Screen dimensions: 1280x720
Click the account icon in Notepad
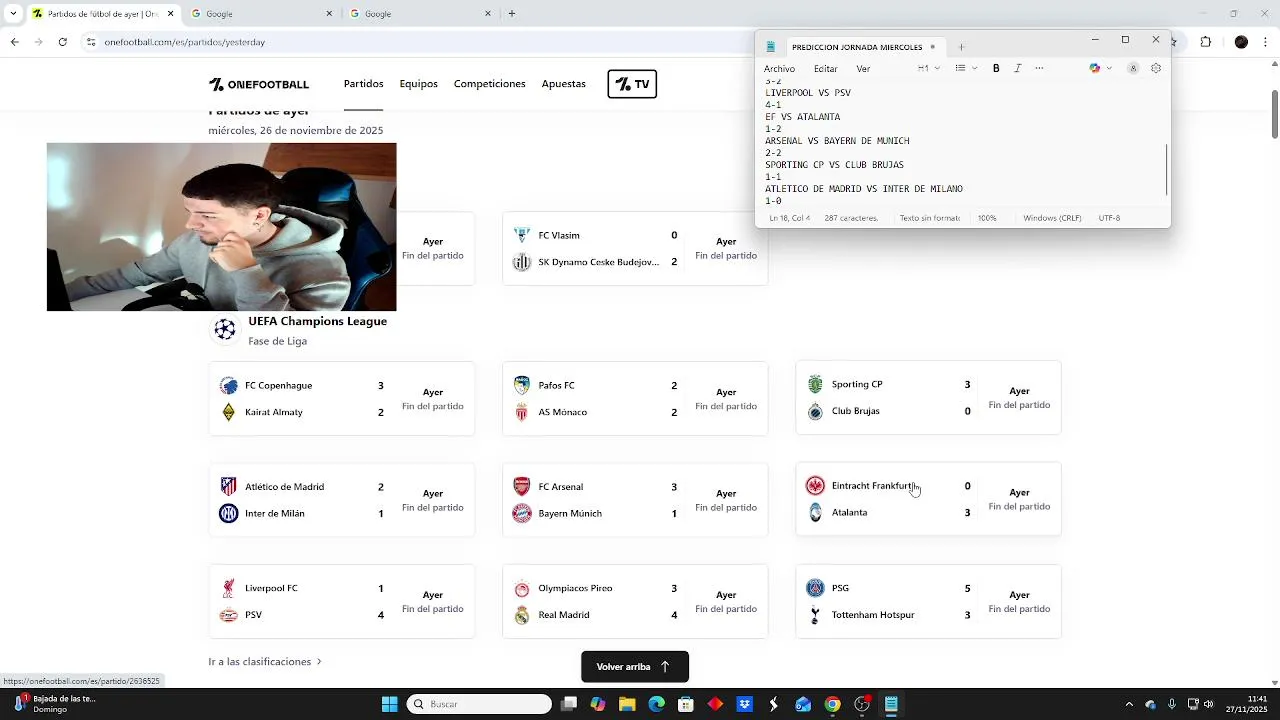(1133, 68)
